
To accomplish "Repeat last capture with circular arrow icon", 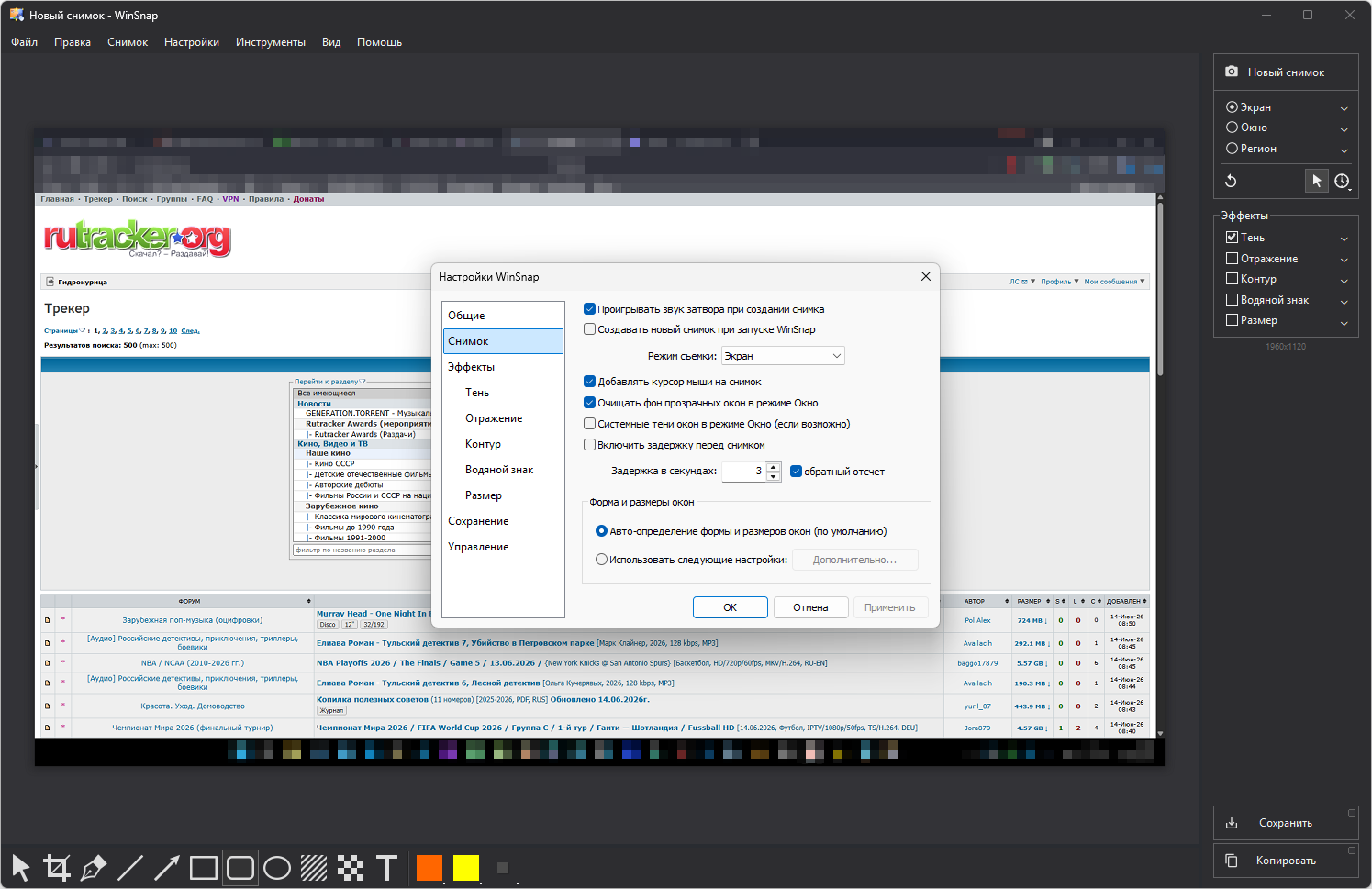I will pos(1231,181).
